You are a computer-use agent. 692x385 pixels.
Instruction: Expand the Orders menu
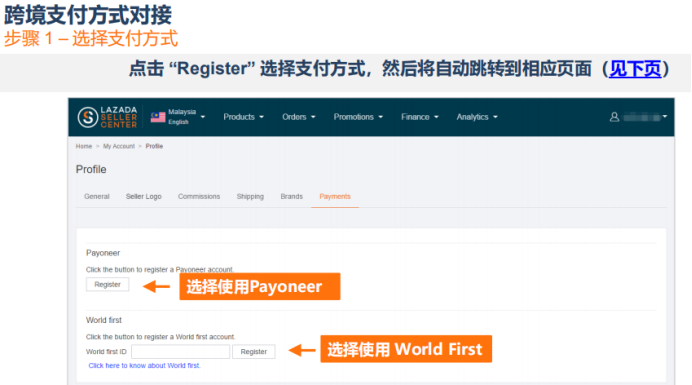coord(299,117)
